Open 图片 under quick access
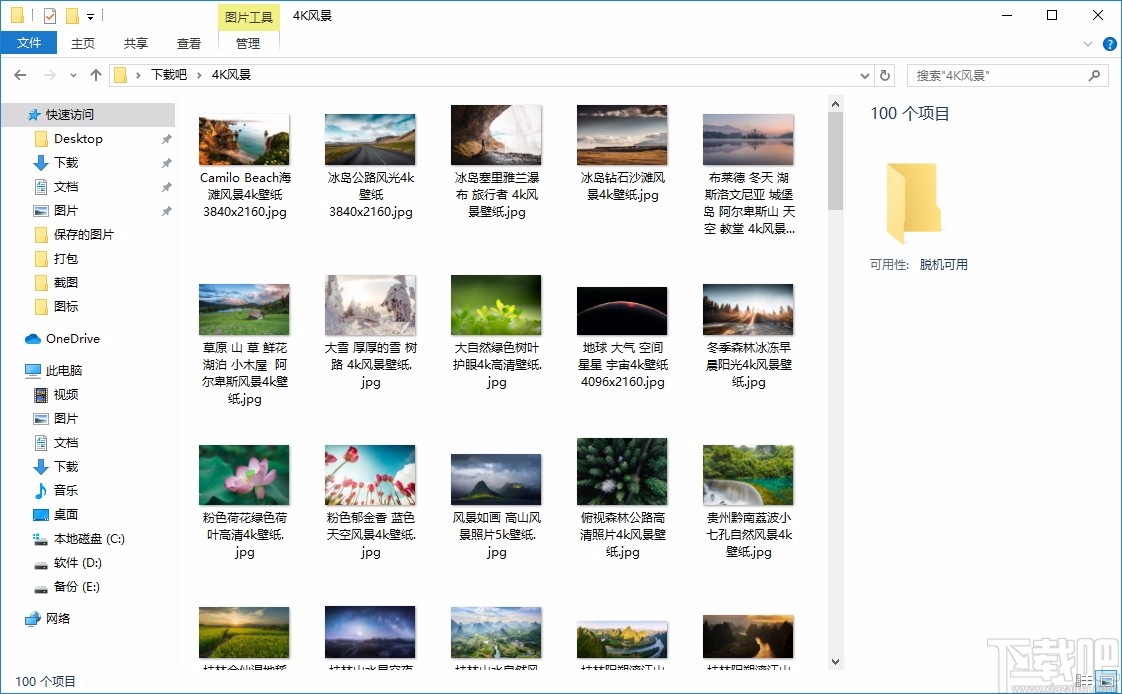Viewport: 1122px width, 694px height. tap(66, 210)
